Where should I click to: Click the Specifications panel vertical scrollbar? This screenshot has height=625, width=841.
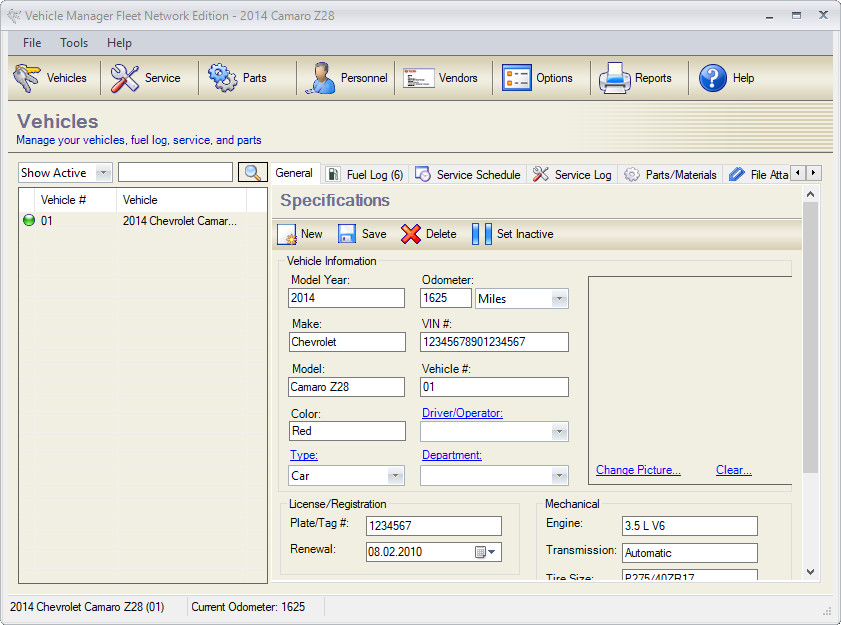coord(810,338)
